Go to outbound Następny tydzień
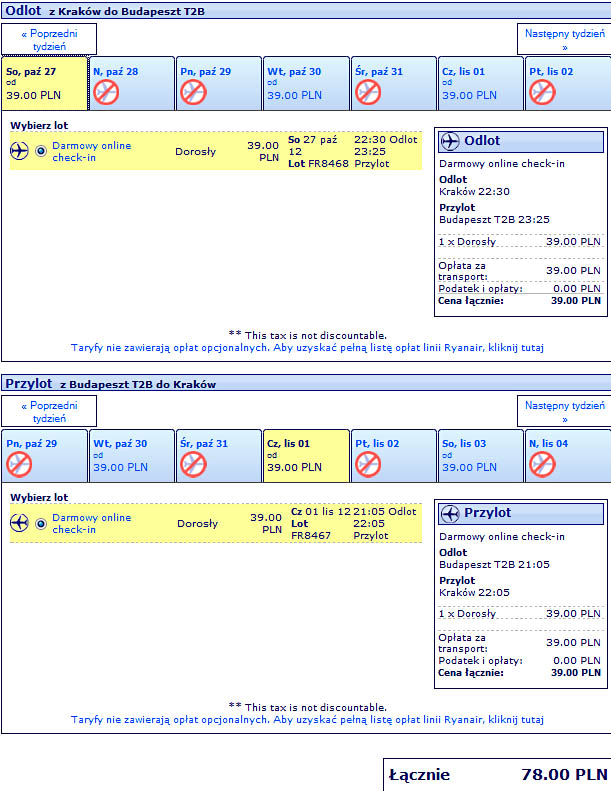This screenshot has width=611, height=791. [x=564, y=39]
